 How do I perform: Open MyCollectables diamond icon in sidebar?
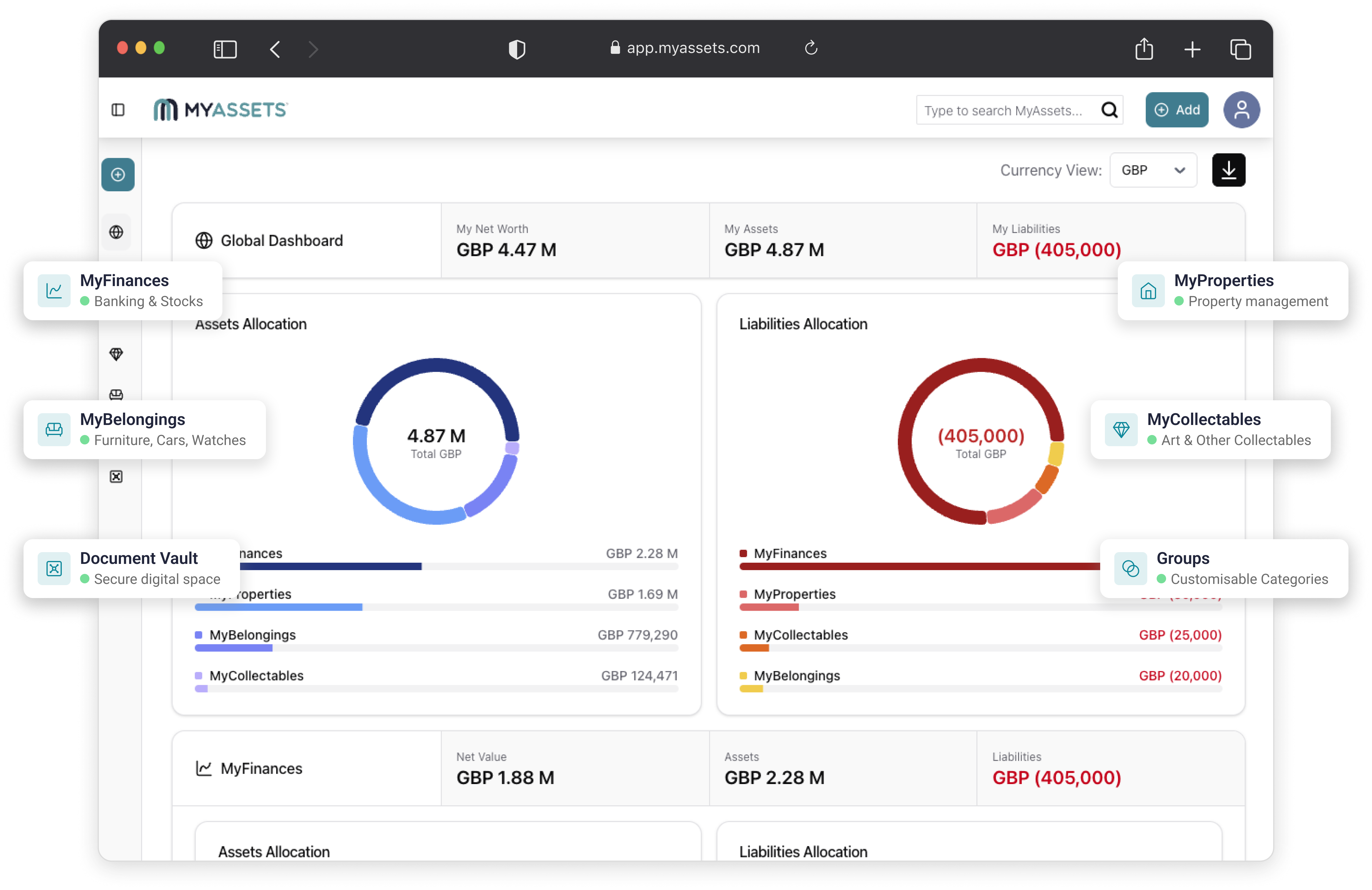pyautogui.click(x=116, y=353)
